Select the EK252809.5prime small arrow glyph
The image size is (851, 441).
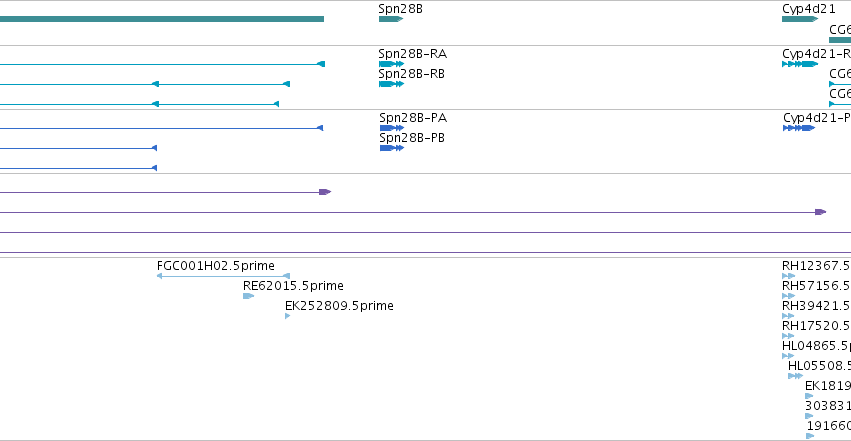pyautogui.click(x=288, y=316)
